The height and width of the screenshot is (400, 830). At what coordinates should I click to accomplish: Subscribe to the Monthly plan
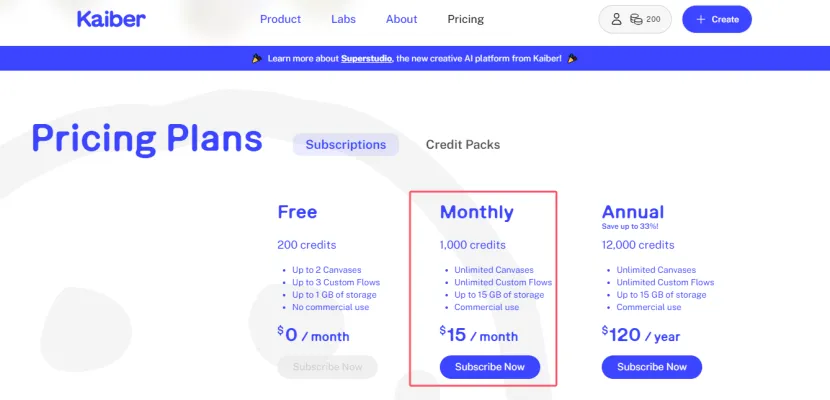pyautogui.click(x=490, y=367)
